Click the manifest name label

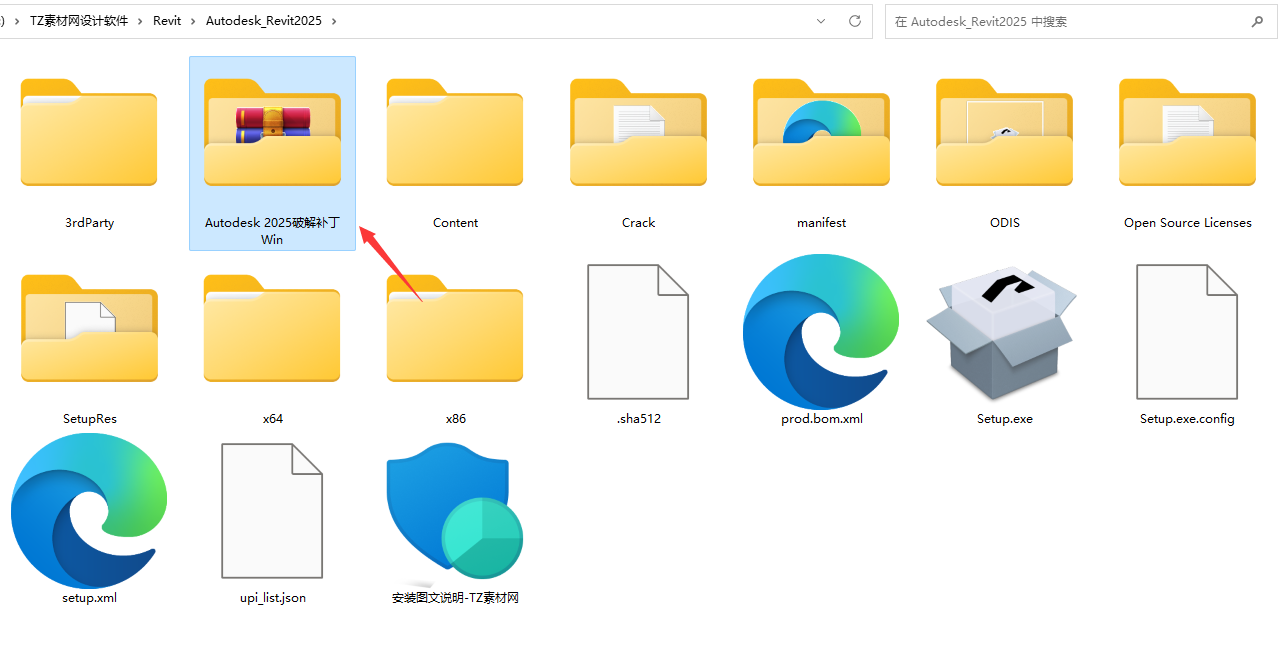[821, 223]
